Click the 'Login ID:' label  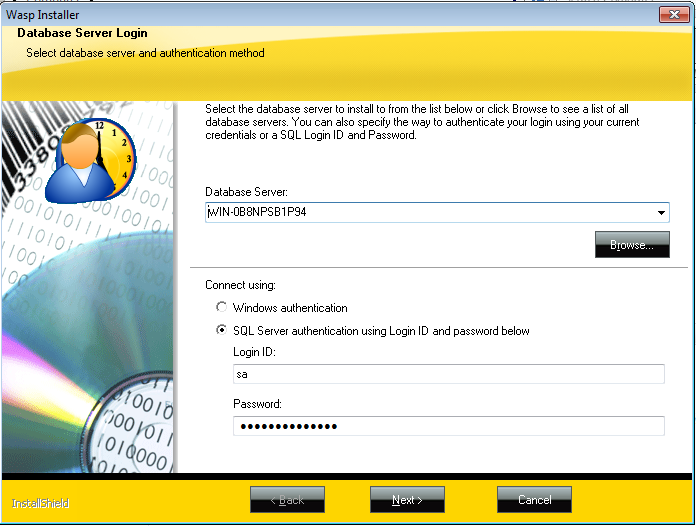click(254, 352)
